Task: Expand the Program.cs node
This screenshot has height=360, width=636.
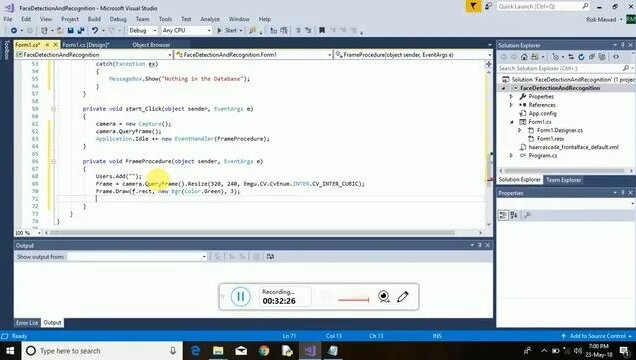Action: click(511, 156)
